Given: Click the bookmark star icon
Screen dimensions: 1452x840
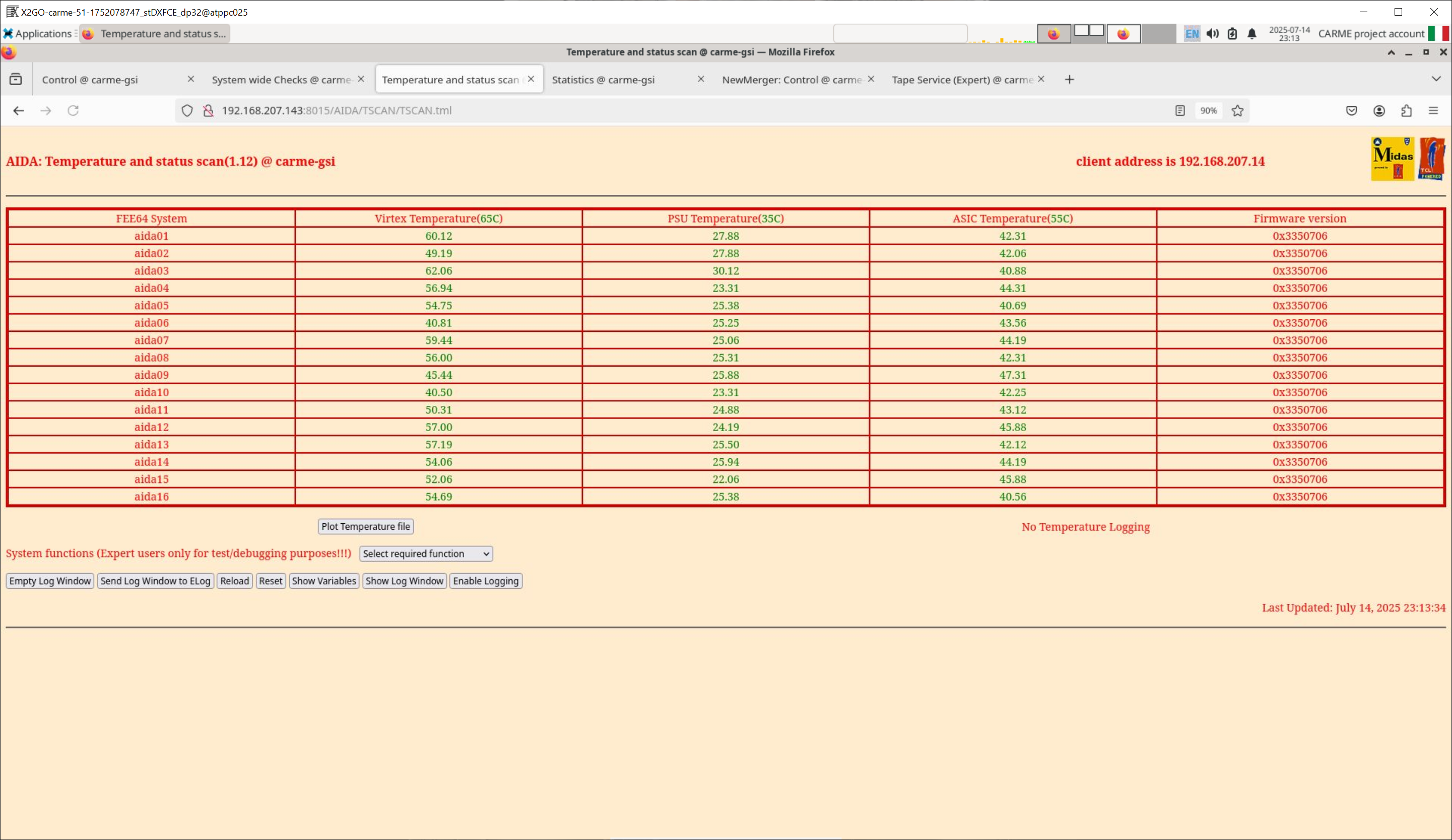Looking at the screenshot, I should pos(1237,111).
